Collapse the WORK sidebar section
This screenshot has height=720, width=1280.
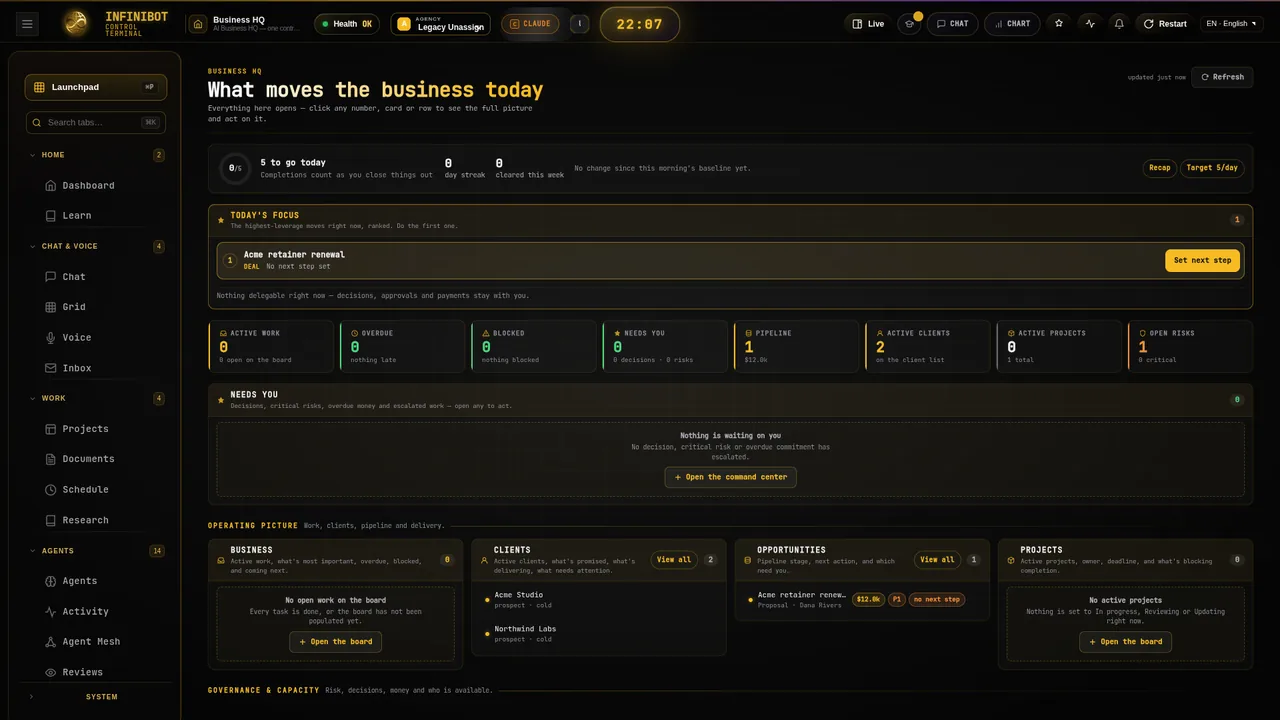[96, 398]
